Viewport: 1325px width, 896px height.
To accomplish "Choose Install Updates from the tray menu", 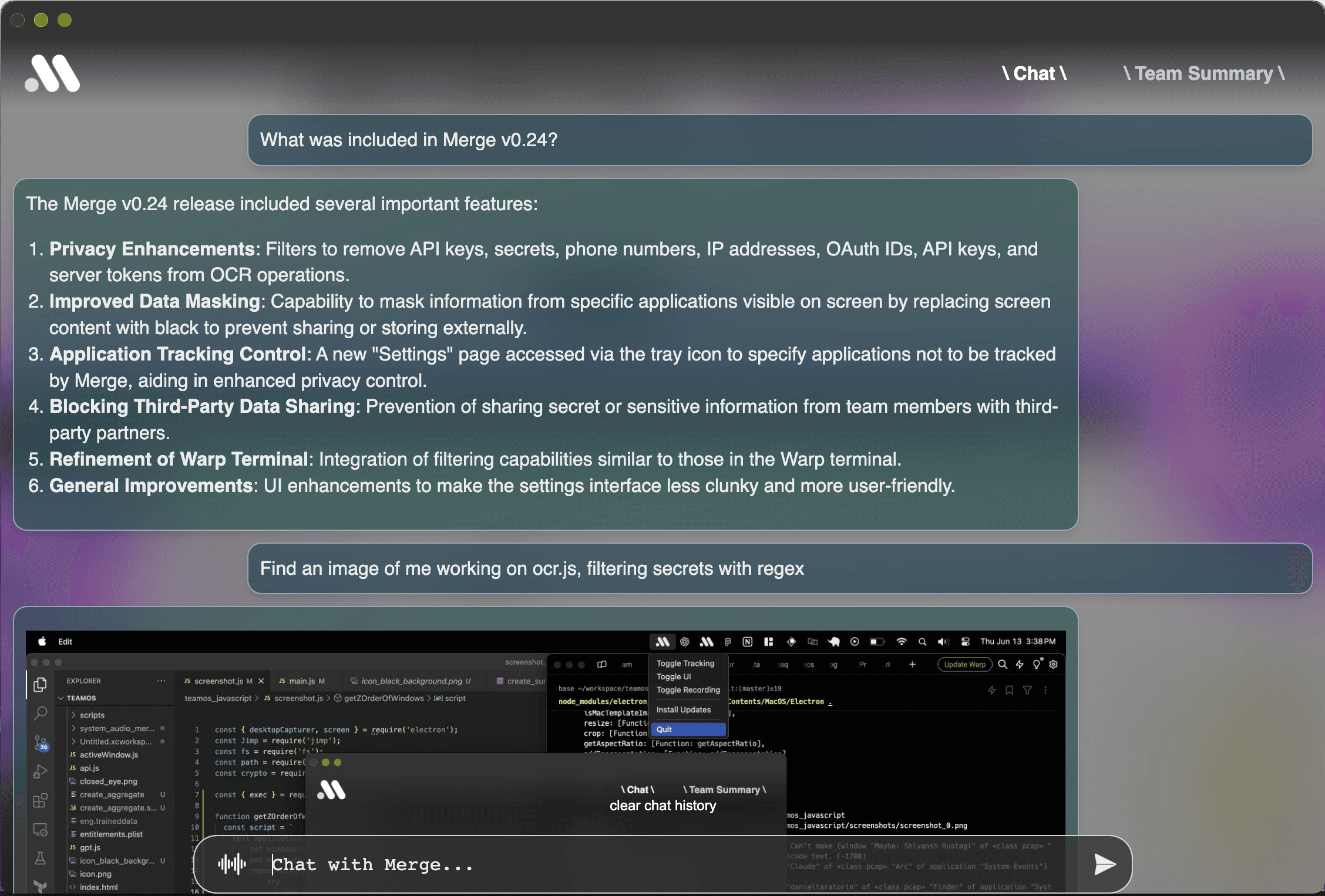I will point(684,710).
